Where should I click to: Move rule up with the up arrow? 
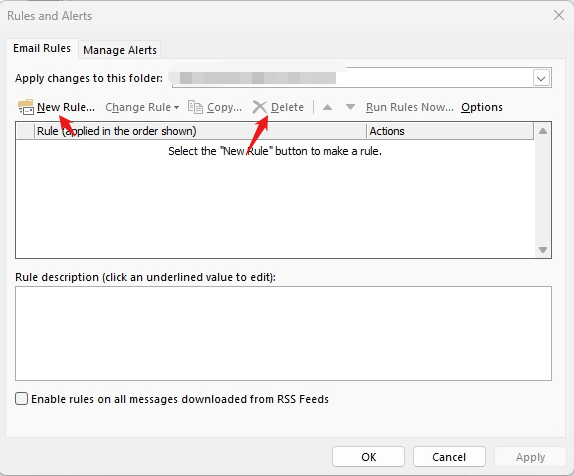328,107
